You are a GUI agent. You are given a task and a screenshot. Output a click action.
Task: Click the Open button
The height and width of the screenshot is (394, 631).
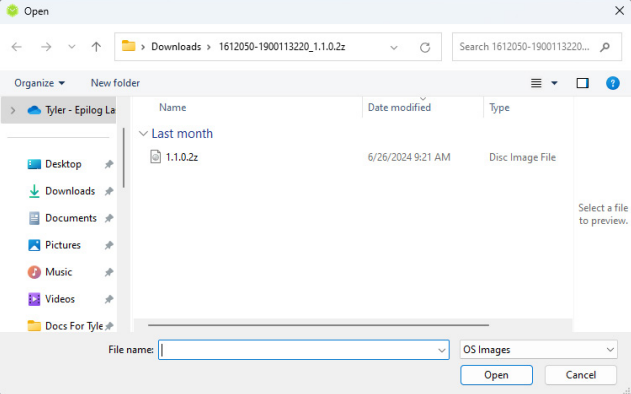coord(497,375)
